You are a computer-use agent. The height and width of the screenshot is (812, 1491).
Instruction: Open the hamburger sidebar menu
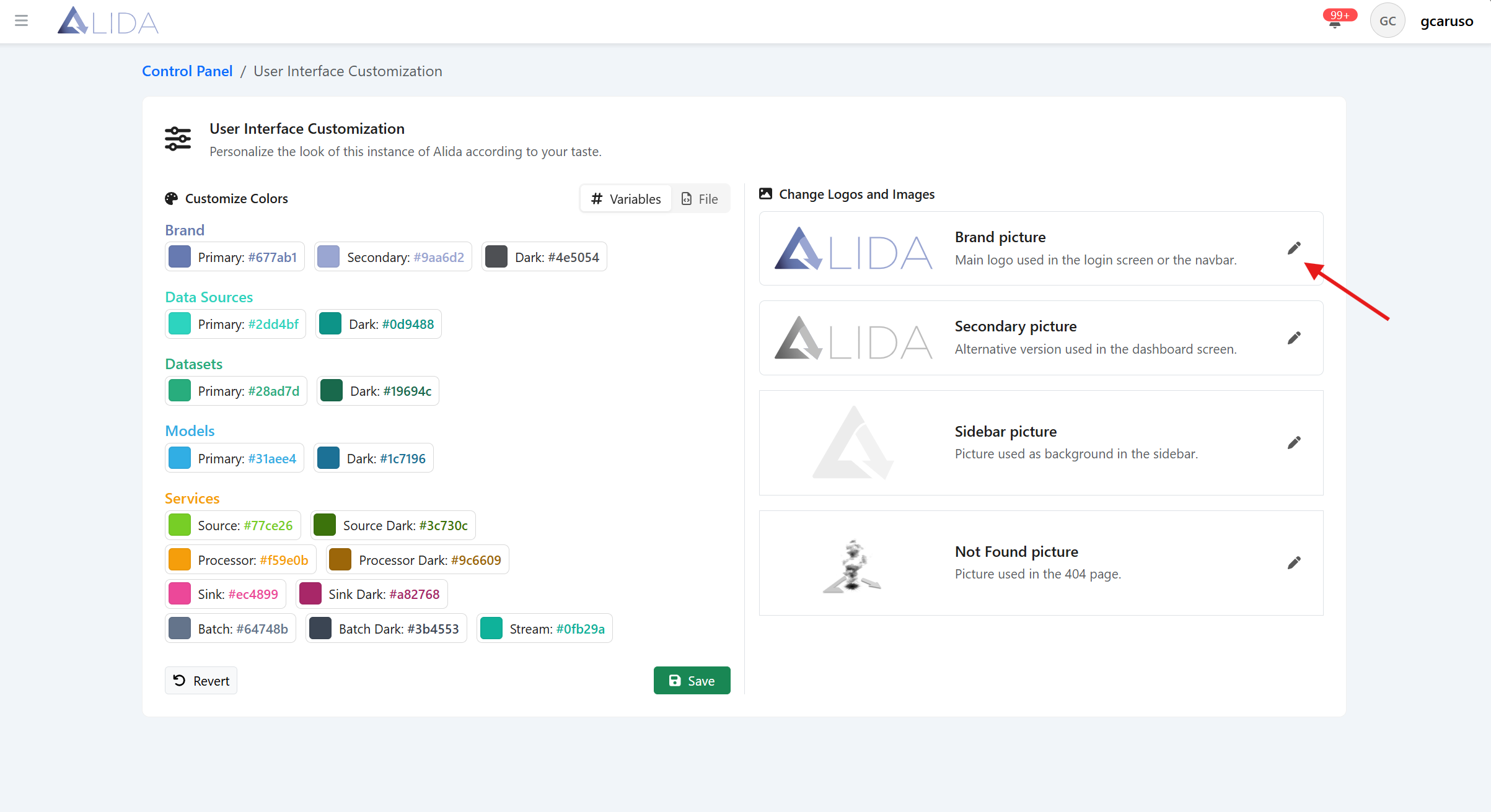coord(22,21)
